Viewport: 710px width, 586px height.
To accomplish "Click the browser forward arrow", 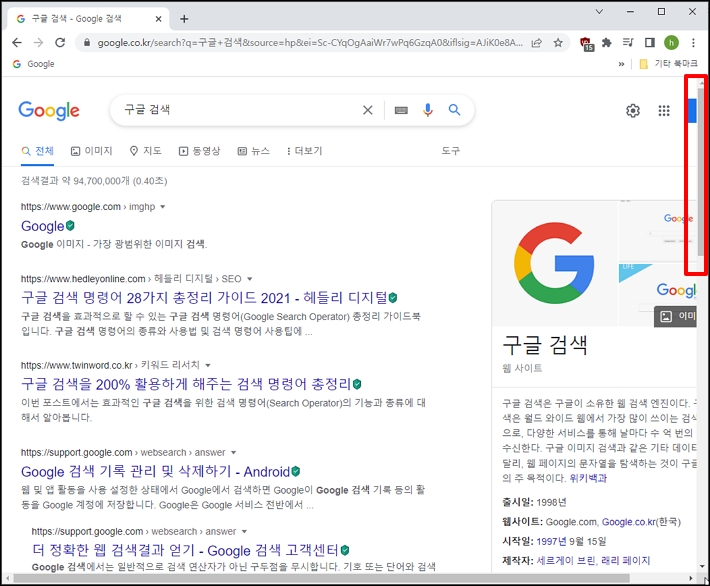I will [38, 43].
